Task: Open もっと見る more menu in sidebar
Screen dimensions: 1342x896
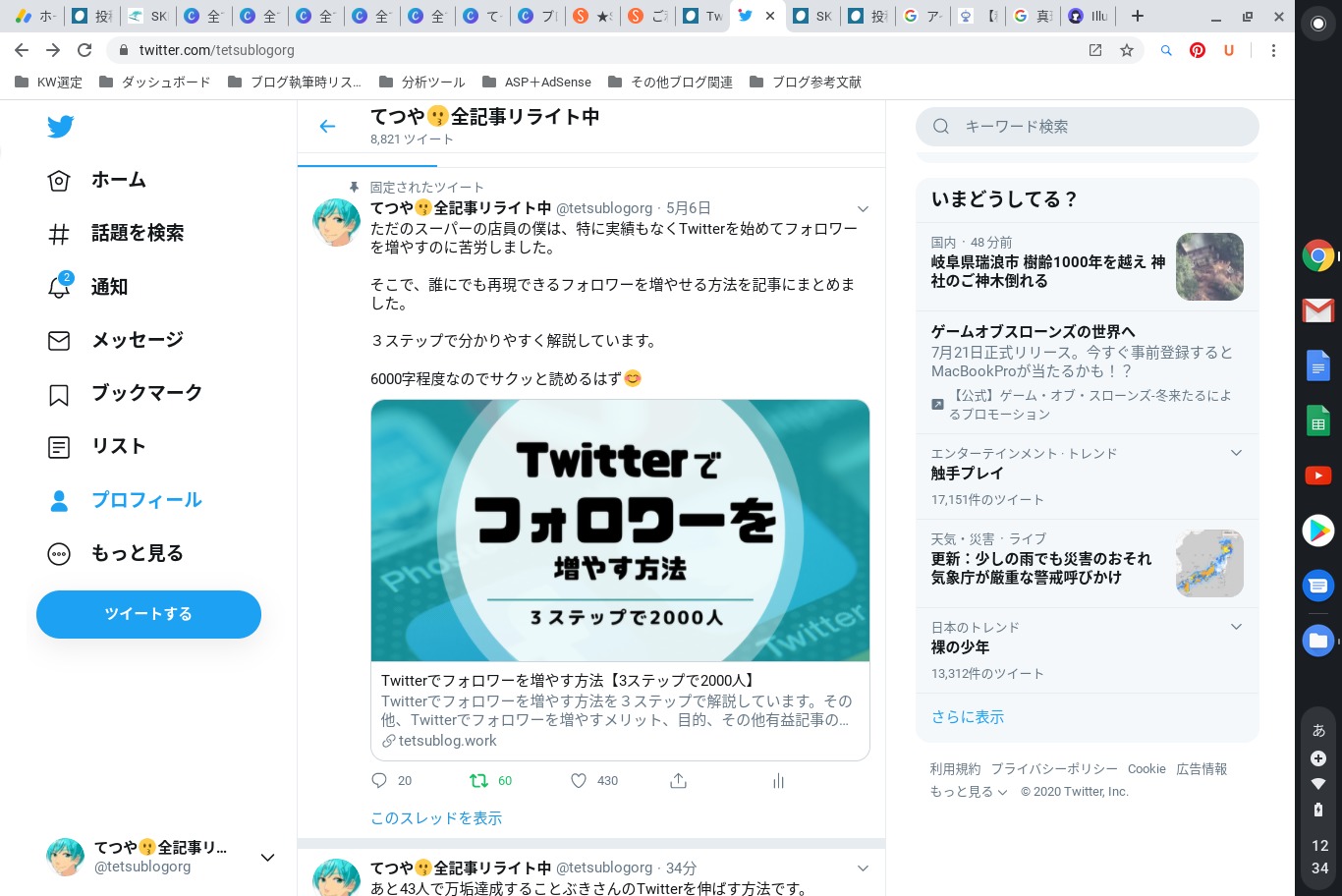Action: coord(116,553)
